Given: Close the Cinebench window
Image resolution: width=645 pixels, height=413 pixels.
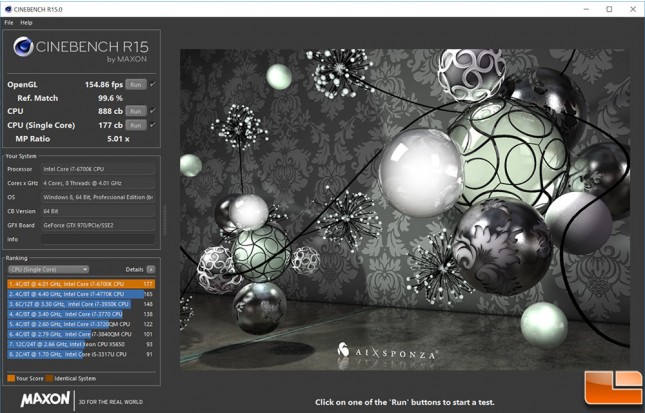Looking at the screenshot, I should click(633, 9).
